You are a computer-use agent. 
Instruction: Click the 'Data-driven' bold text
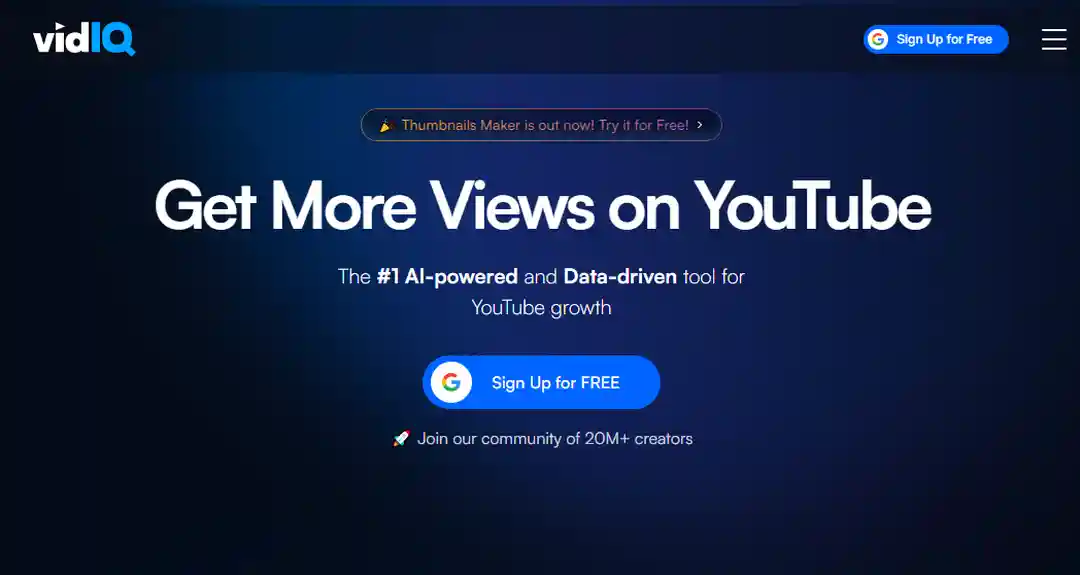(x=620, y=277)
